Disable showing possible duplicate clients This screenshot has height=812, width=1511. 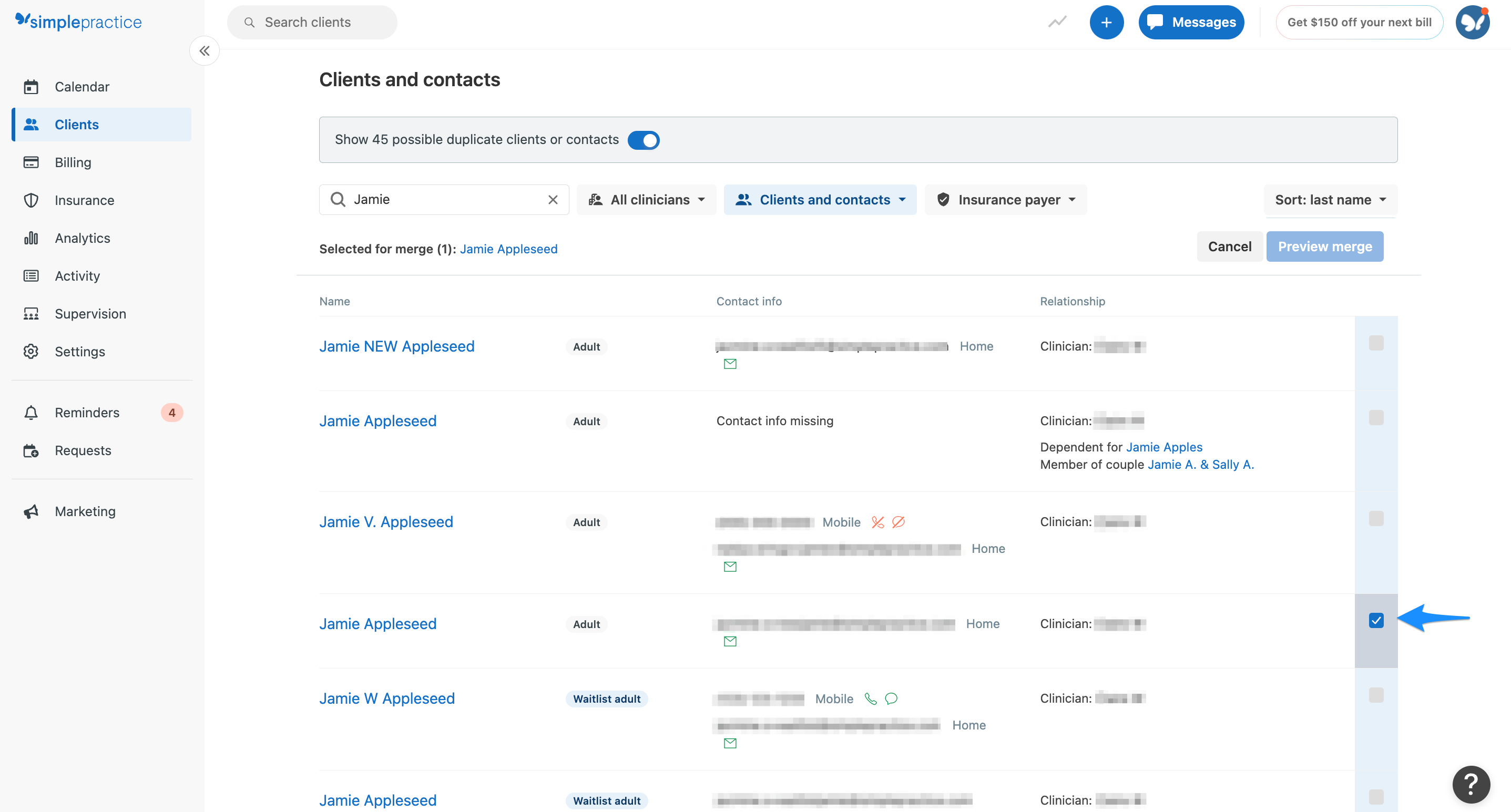(644, 140)
